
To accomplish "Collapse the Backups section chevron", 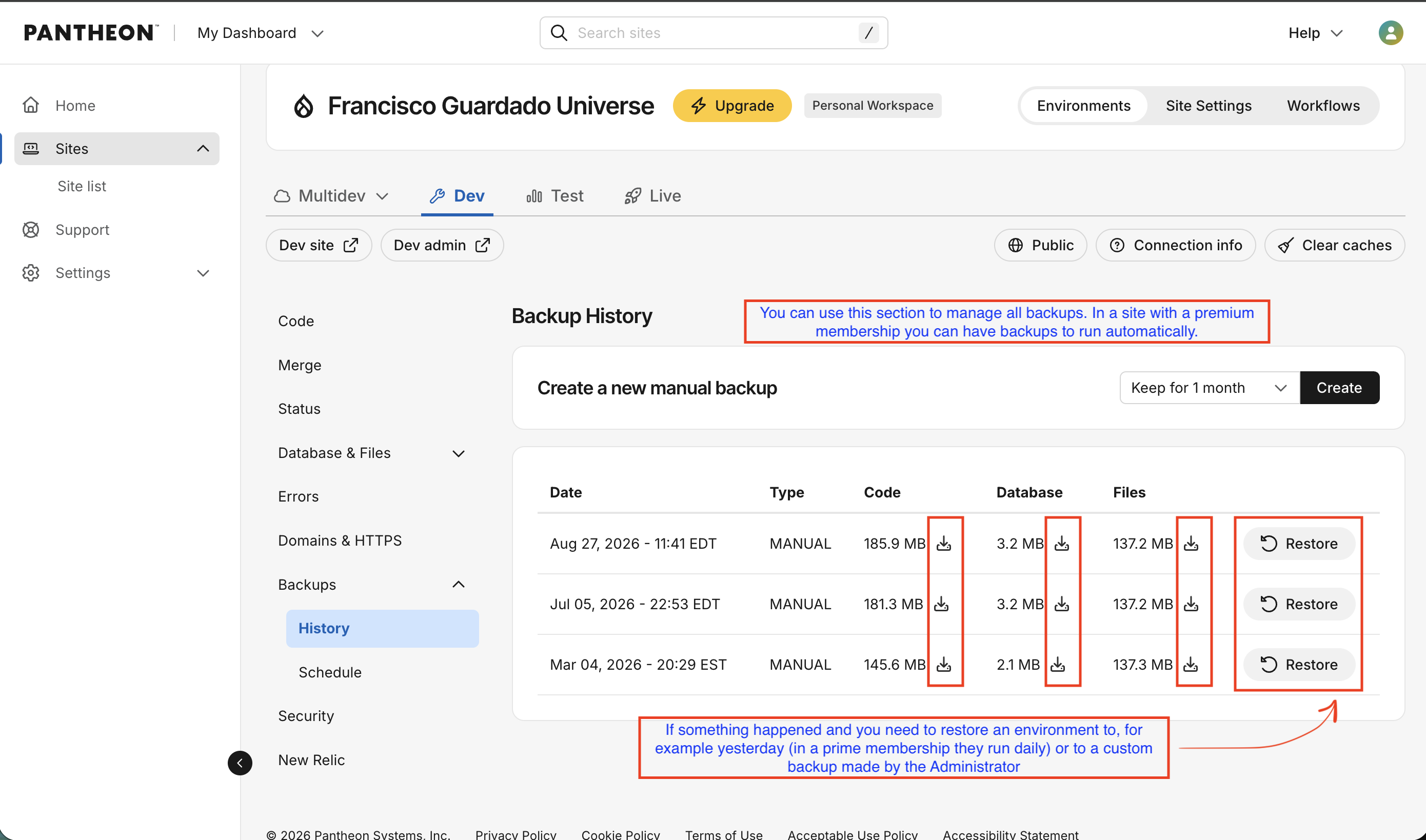I will click(459, 584).
